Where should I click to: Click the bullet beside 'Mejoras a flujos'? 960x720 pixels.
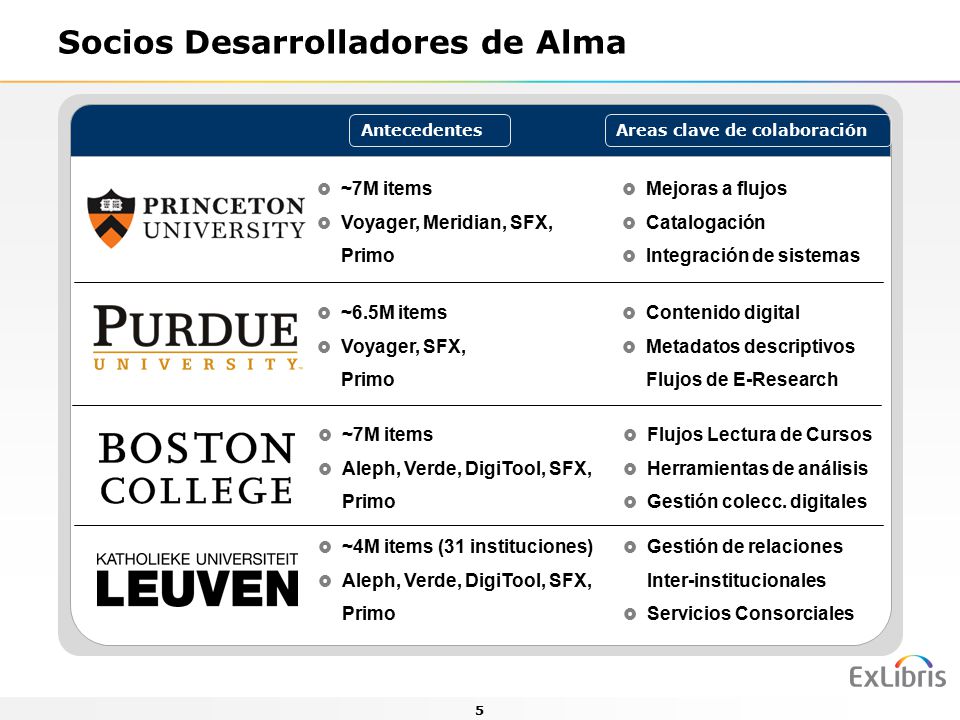point(629,189)
